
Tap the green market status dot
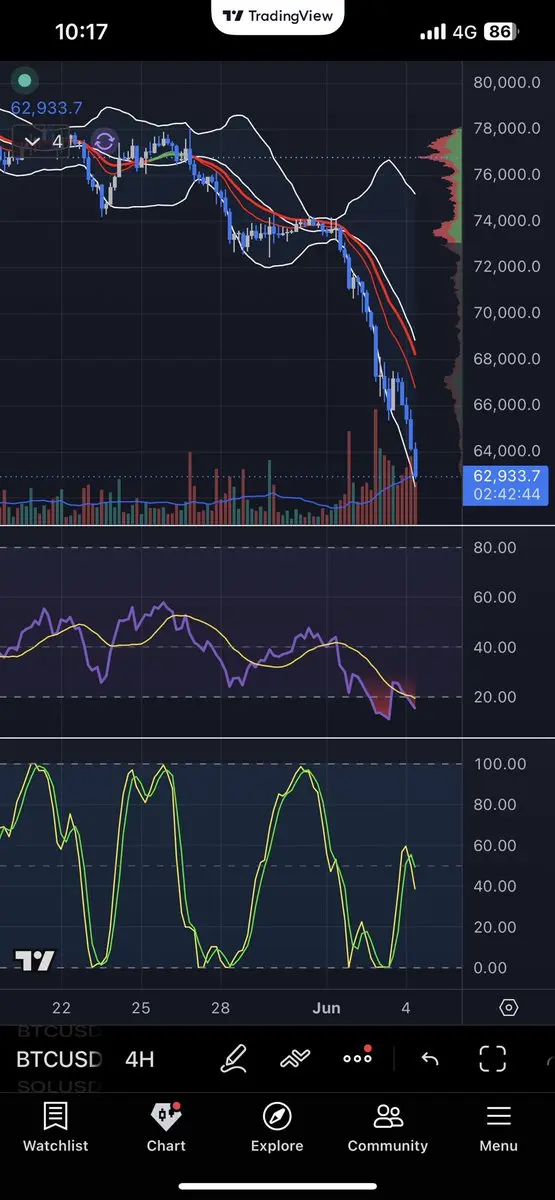[x=24, y=80]
